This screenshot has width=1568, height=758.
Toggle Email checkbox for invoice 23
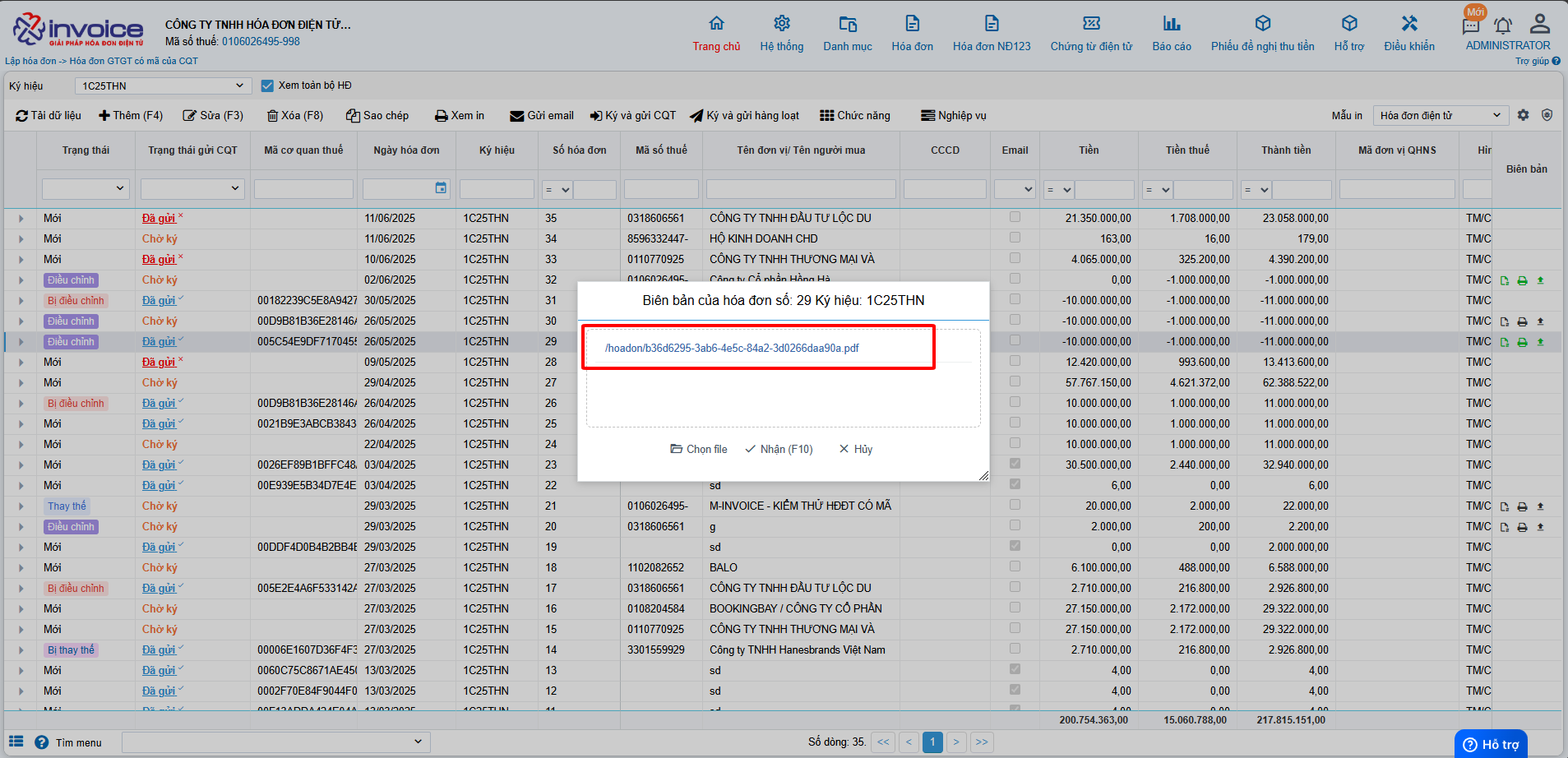[1015, 464]
